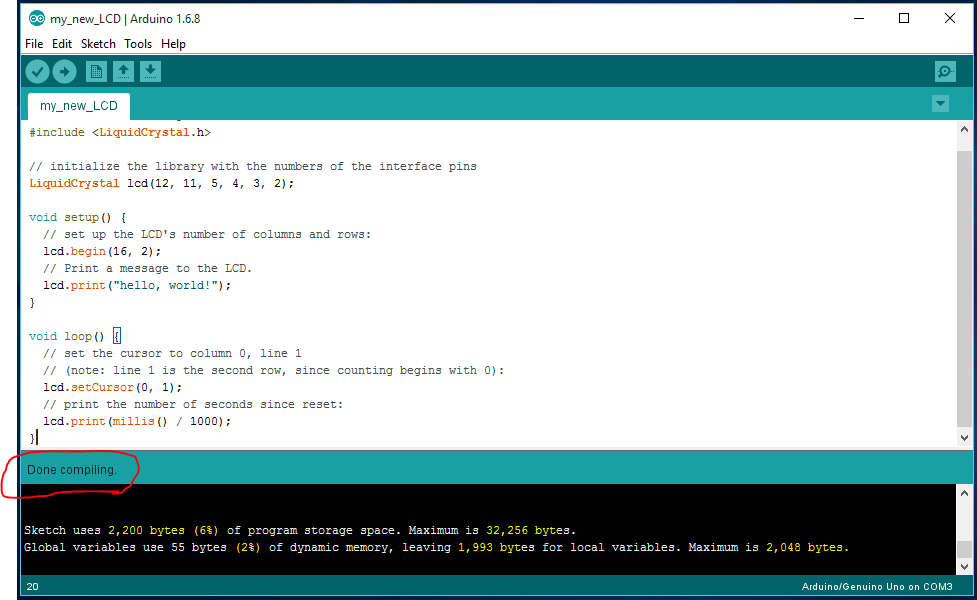The image size is (977, 600).
Task: Open the Help menu
Action: point(173,44)
